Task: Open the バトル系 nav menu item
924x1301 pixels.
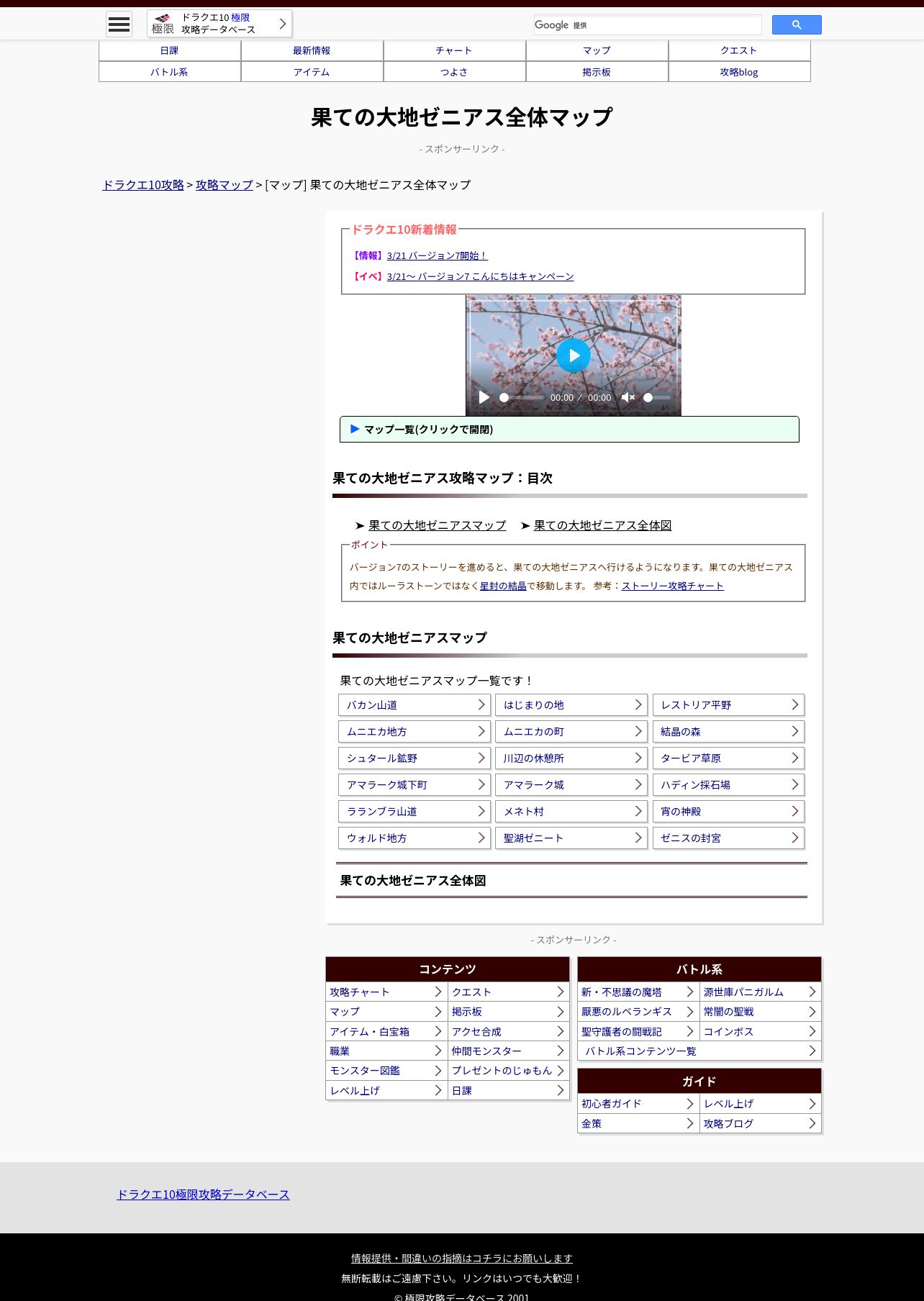Action: click(x=169, y=72)
